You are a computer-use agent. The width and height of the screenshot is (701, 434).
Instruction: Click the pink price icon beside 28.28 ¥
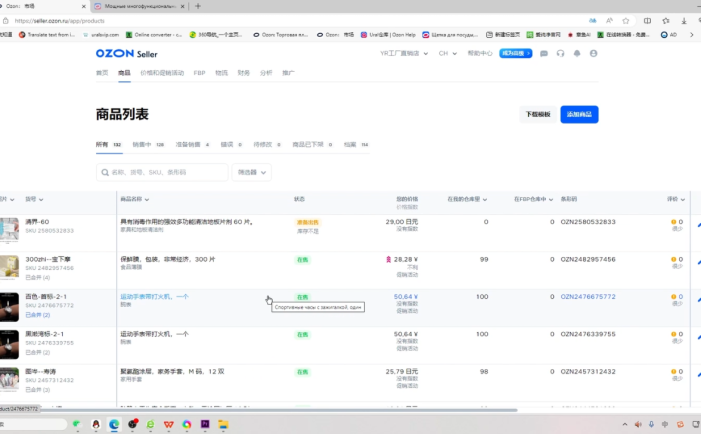click(388, 259)
